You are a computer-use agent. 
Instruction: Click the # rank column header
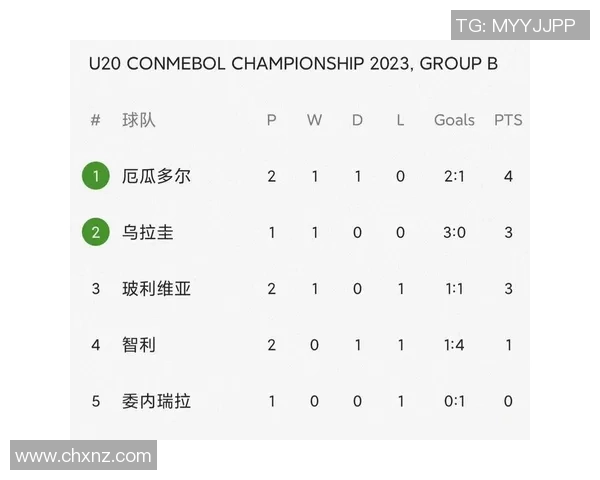point(96,120)
